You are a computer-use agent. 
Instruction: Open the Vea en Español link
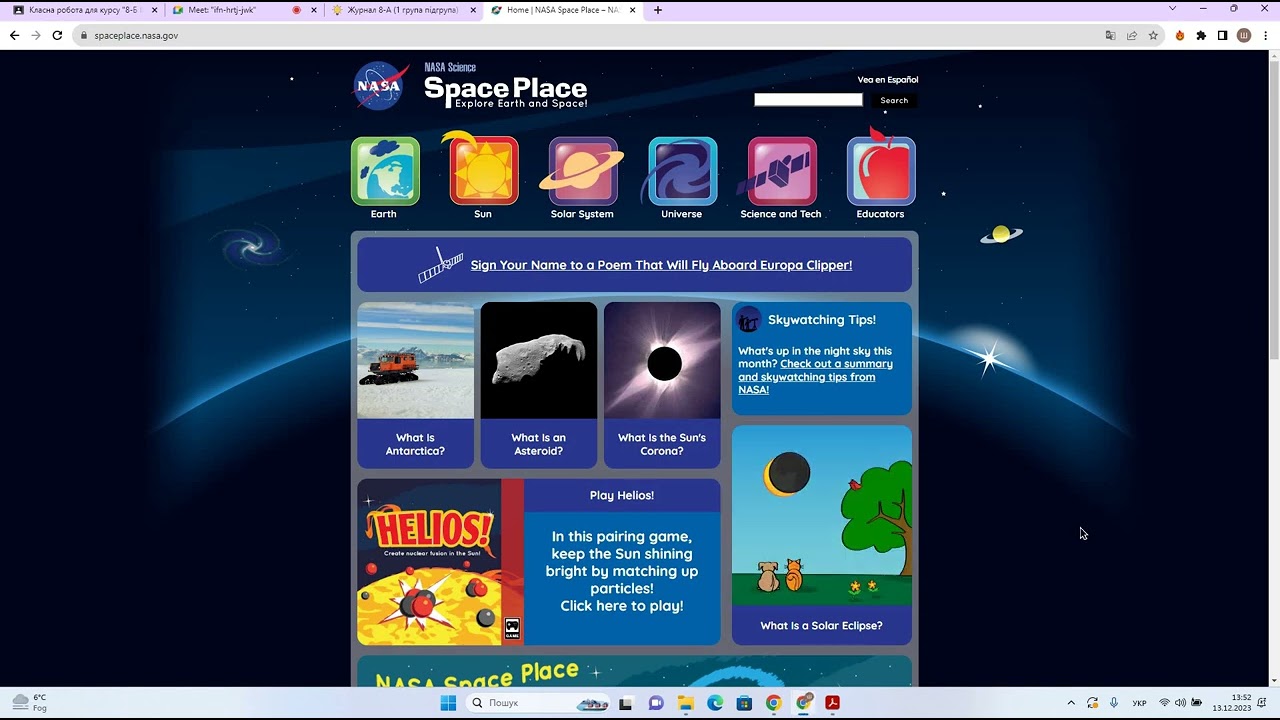[888, 80]
